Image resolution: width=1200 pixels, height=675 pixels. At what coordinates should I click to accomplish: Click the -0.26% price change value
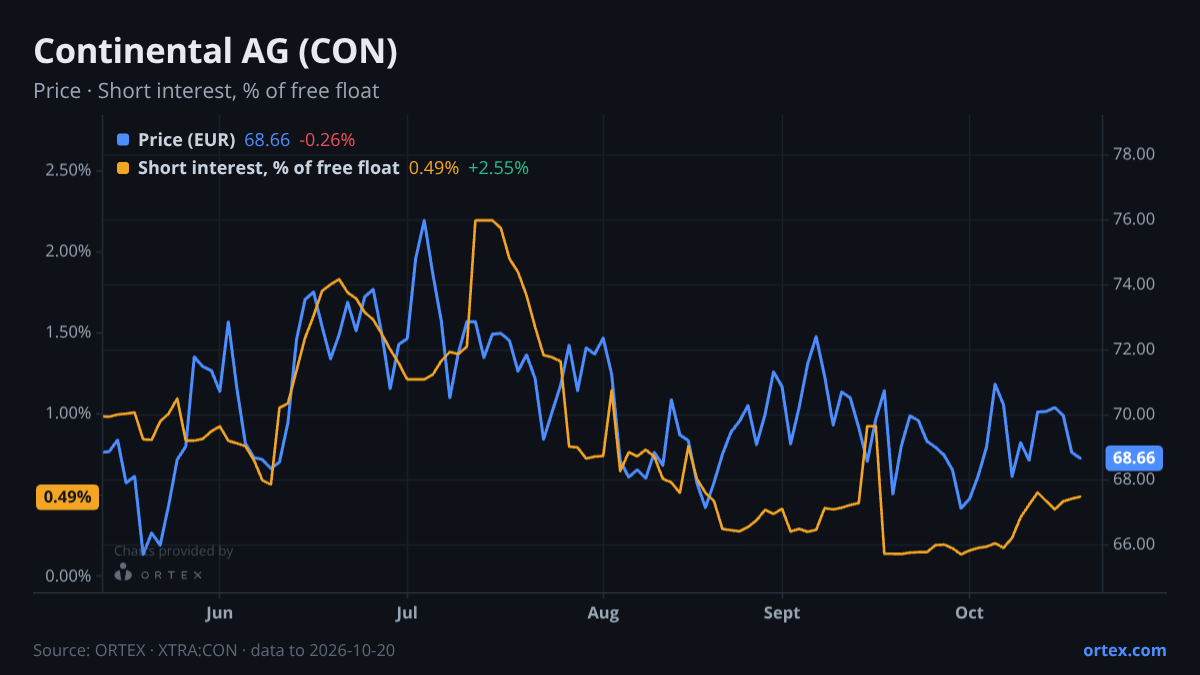tap(327, 140)
